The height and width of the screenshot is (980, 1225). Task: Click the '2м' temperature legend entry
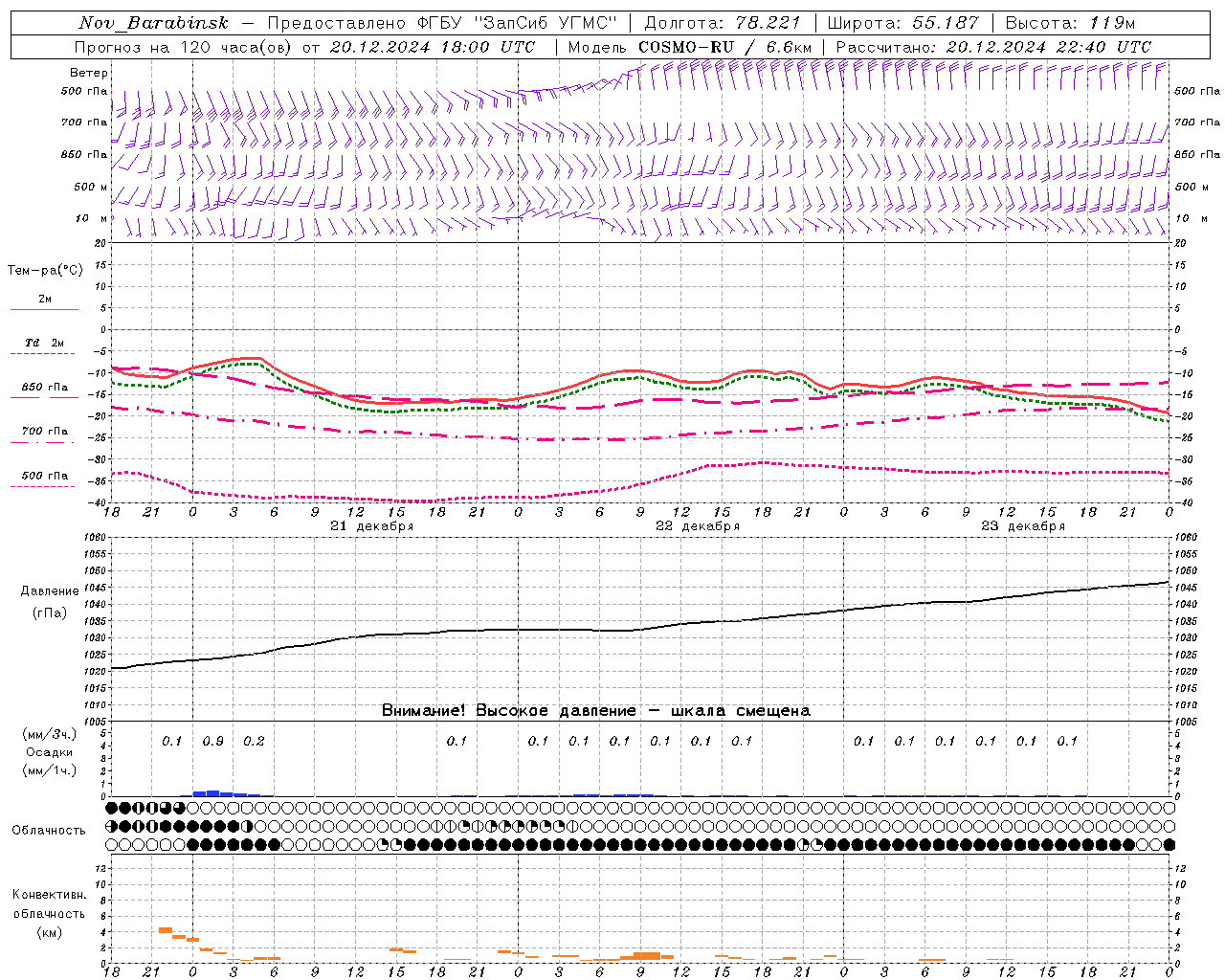click(x=45, y=299)
